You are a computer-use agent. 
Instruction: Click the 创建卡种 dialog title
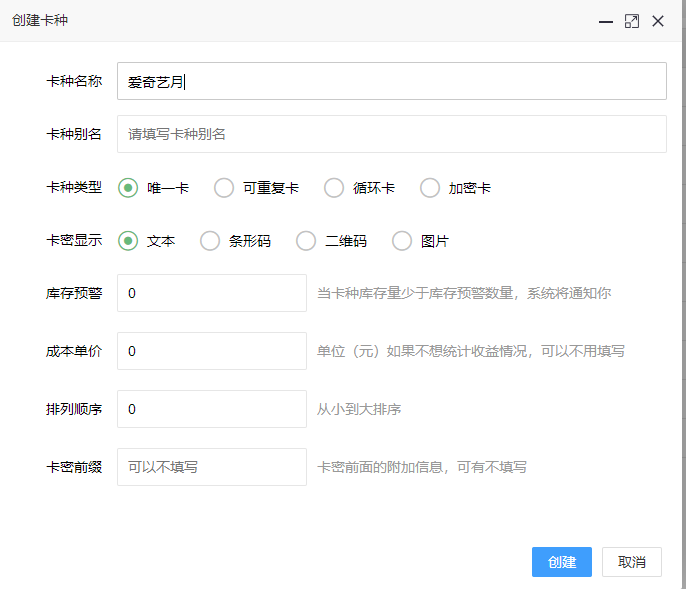pyautogui.click(x=40, y=20)
